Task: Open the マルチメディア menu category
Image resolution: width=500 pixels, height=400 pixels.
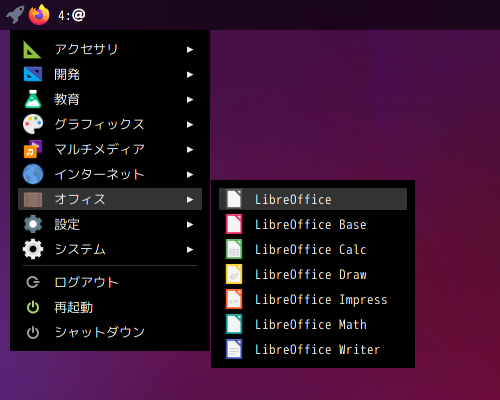Action: (x=110, y=150)
